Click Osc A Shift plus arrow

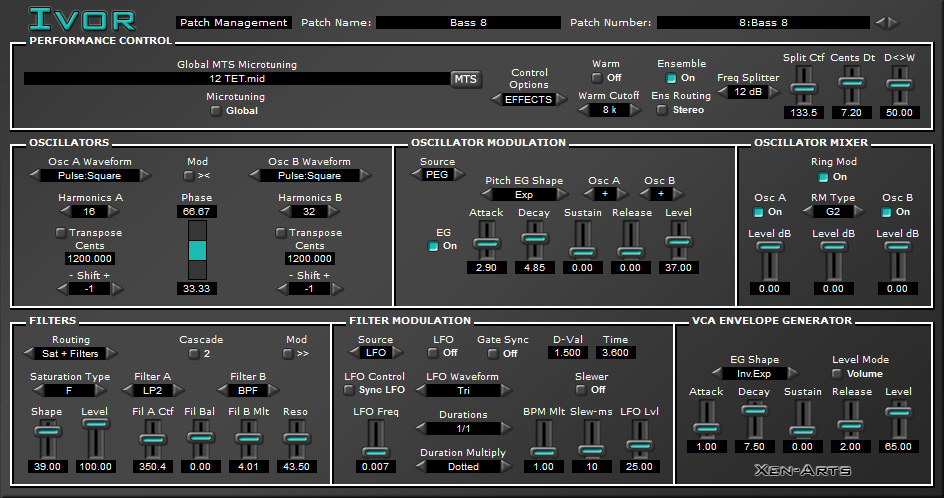[117, 289]
